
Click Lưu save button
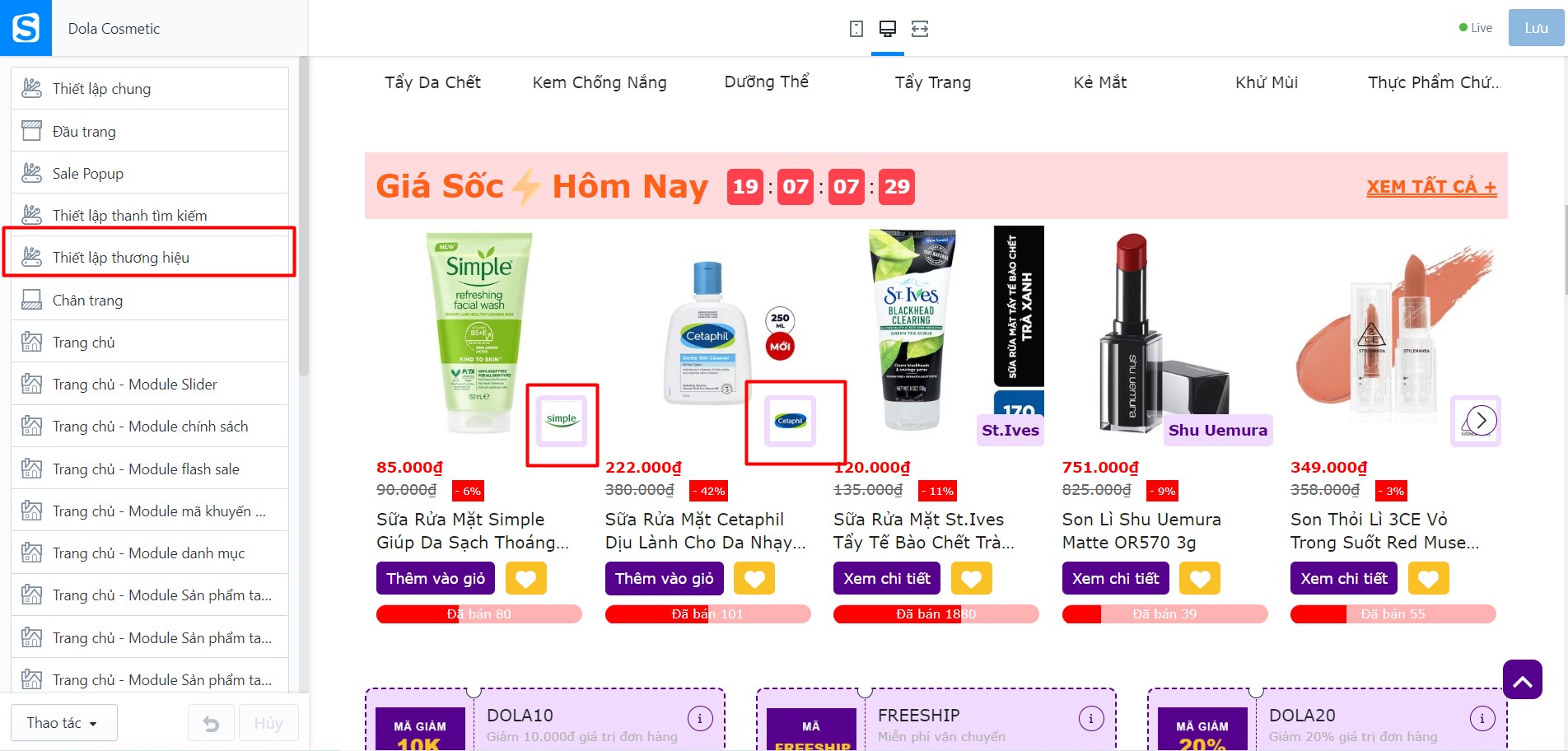[1536, 28]
